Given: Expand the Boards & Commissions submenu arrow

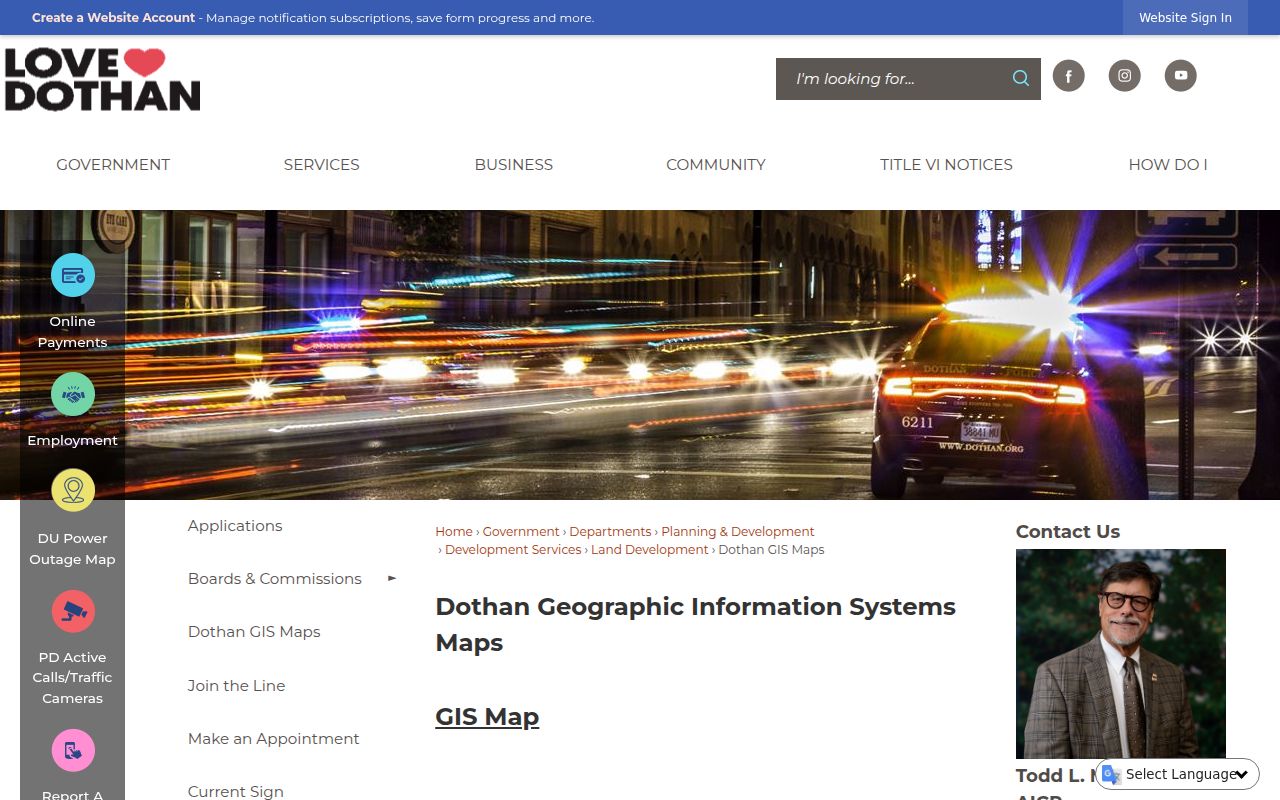Looking at the screenshot, I should 392,578.
